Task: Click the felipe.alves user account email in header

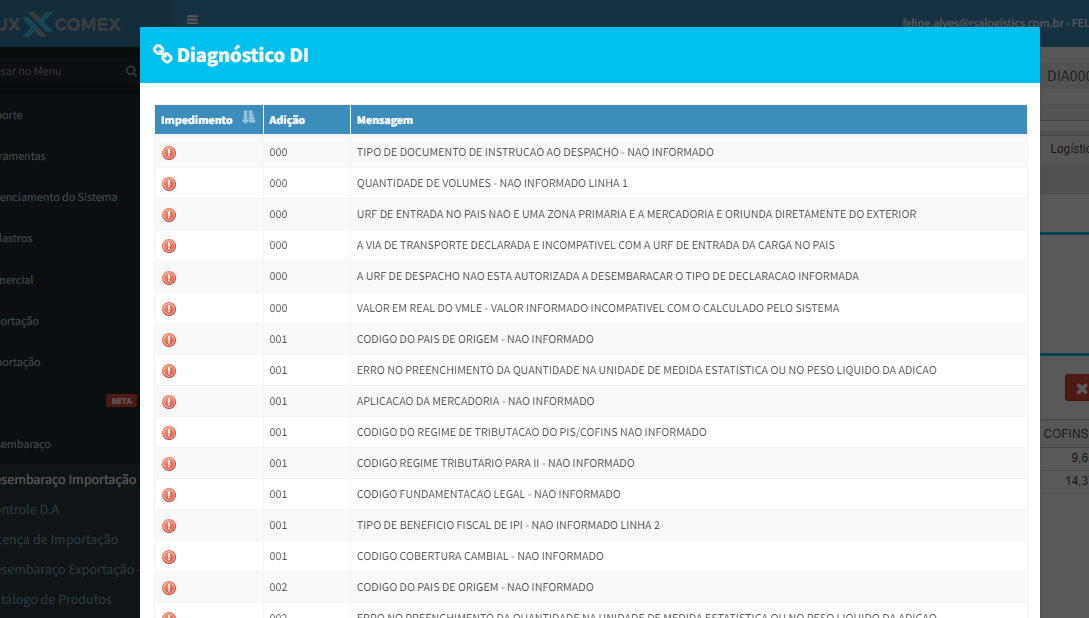Action: [982, 23]
